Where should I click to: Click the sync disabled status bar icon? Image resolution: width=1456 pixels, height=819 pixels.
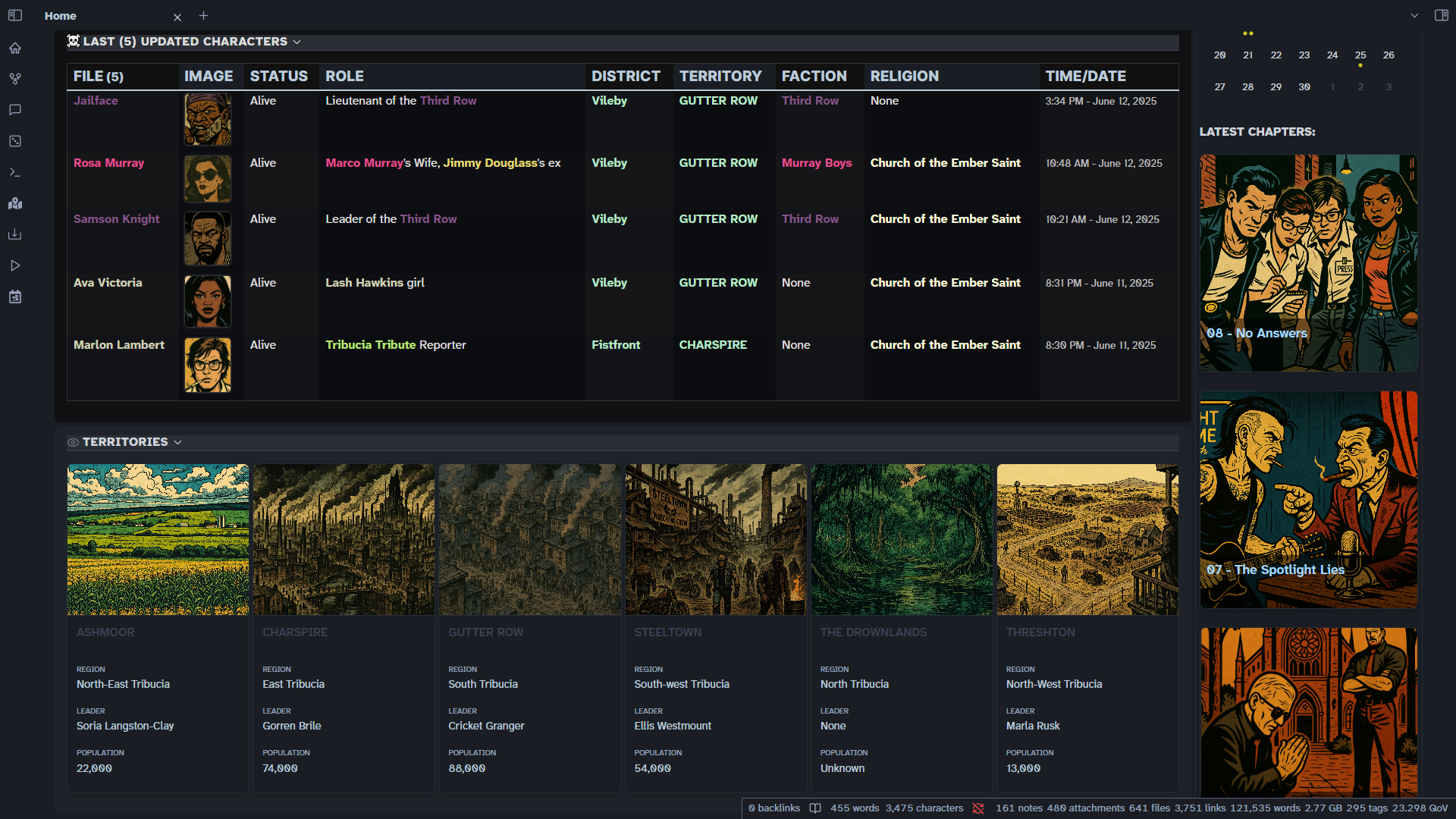[978, 808]
